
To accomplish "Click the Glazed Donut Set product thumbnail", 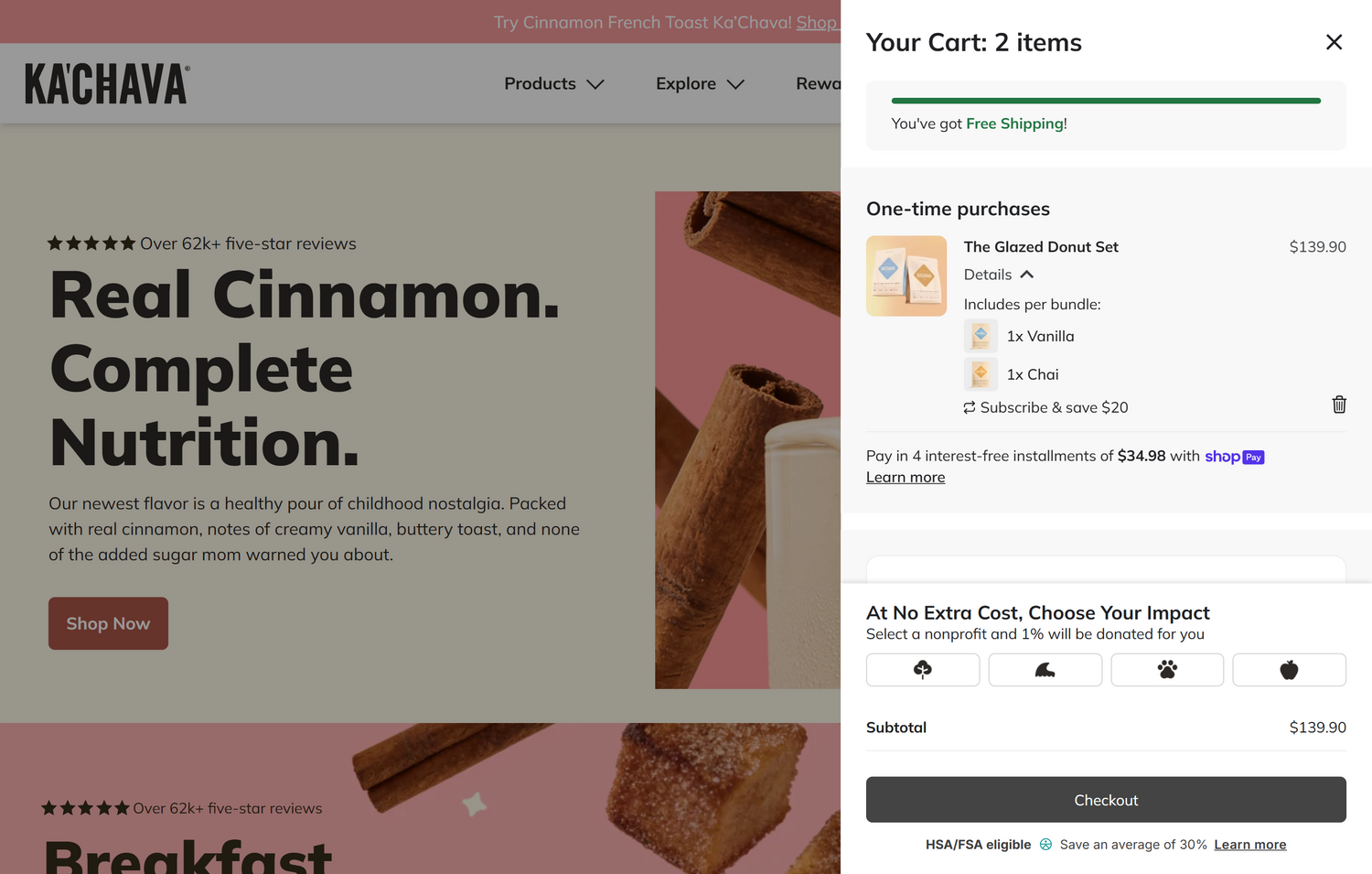I will point(906,276).
